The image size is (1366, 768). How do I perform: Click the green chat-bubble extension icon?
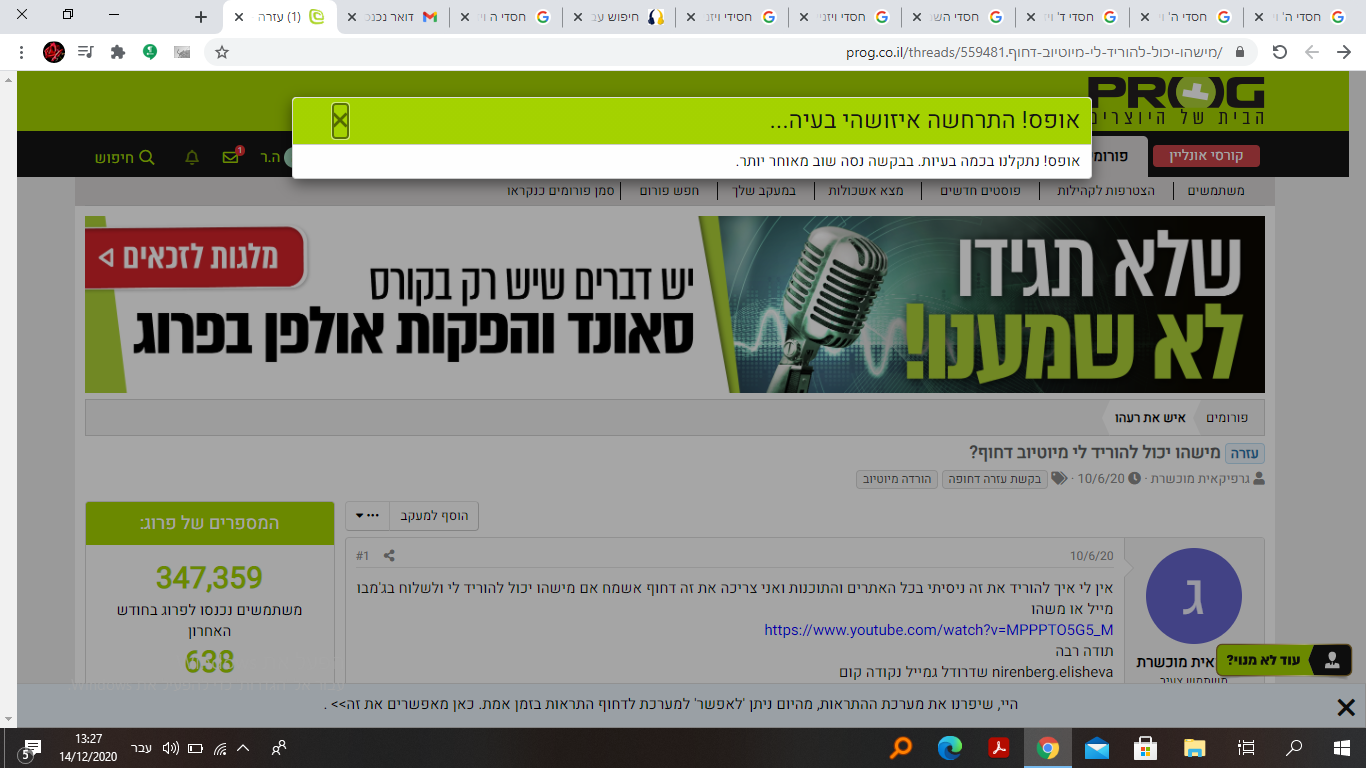pos(150,52)
